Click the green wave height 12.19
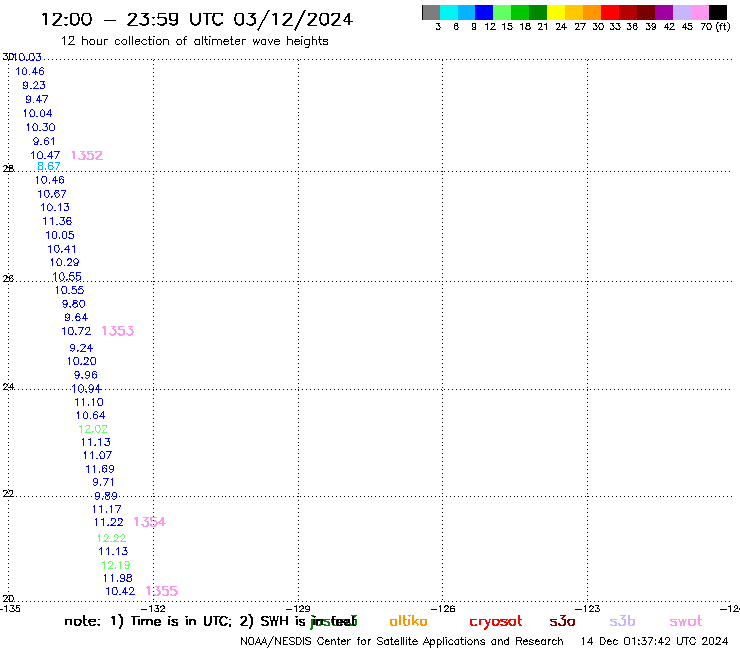Viewport: 740px width, 650px height. click(x=116, y=565)
